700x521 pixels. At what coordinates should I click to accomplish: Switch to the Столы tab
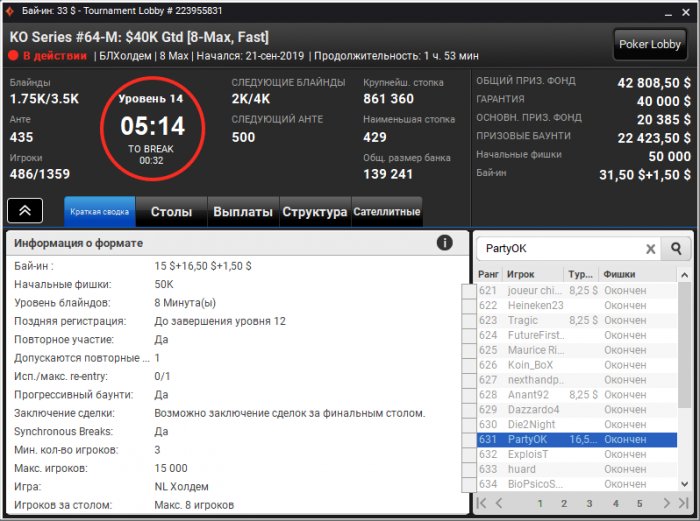click(171, 212)
